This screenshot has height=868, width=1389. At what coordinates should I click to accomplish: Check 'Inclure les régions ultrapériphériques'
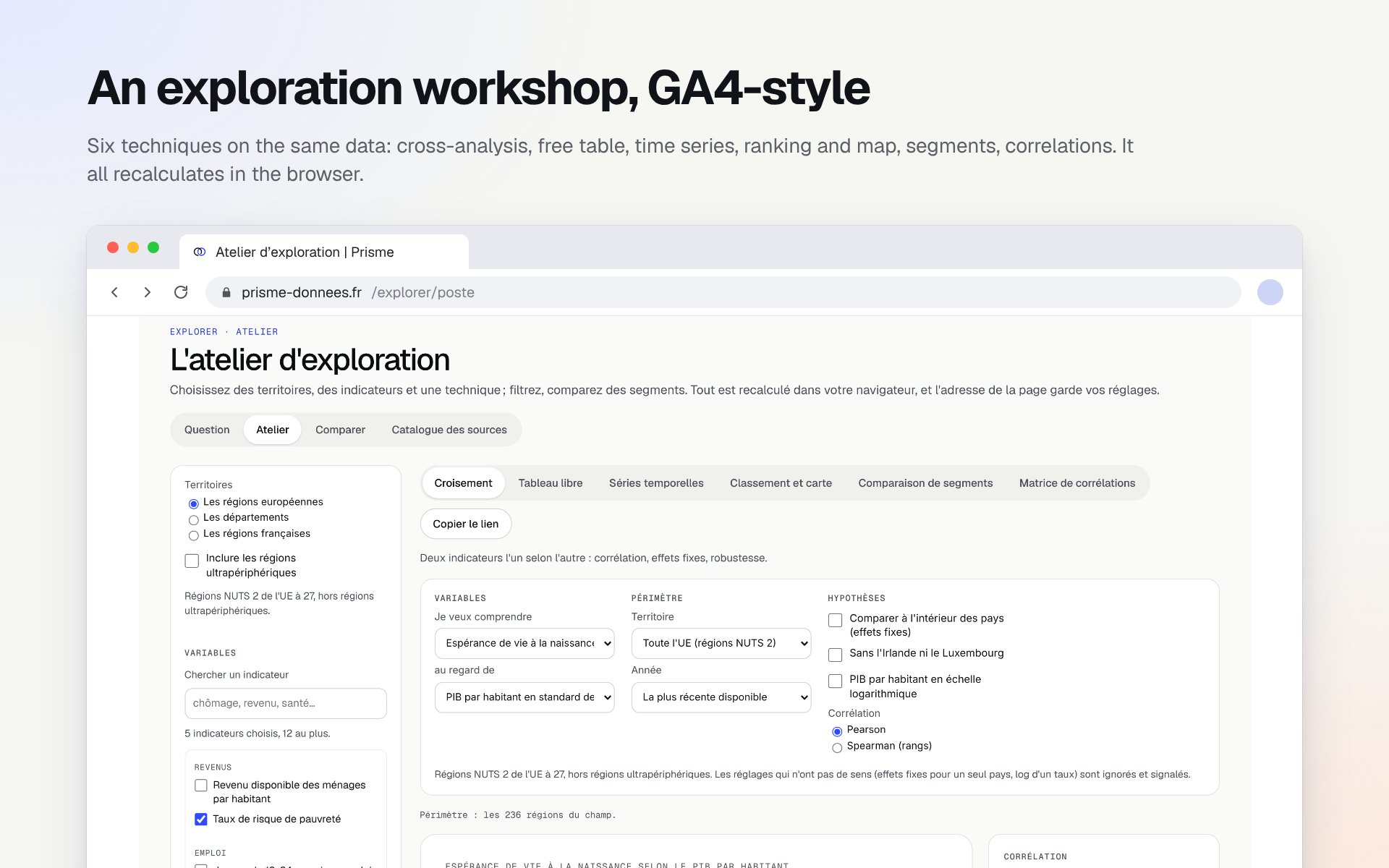[x=192, y=561]
